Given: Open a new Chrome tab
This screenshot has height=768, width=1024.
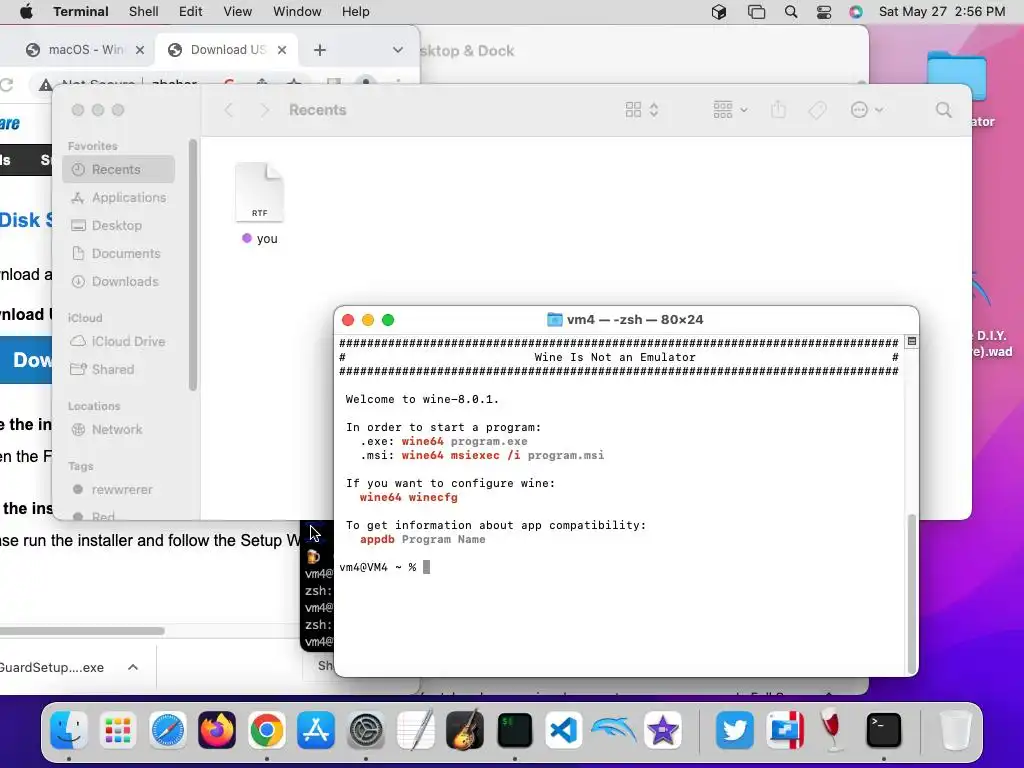Looking at the screenshot, I should [319, 50].
